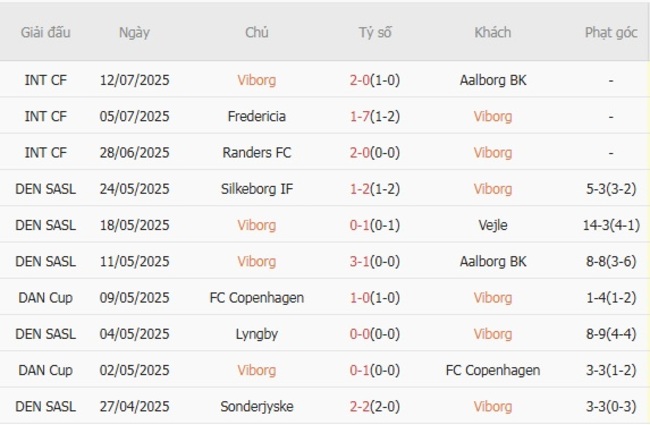The image size is (650, 425).
Task: Click FC Copenhagen in the 09/05/2025 row
Action: coord(256,297)
